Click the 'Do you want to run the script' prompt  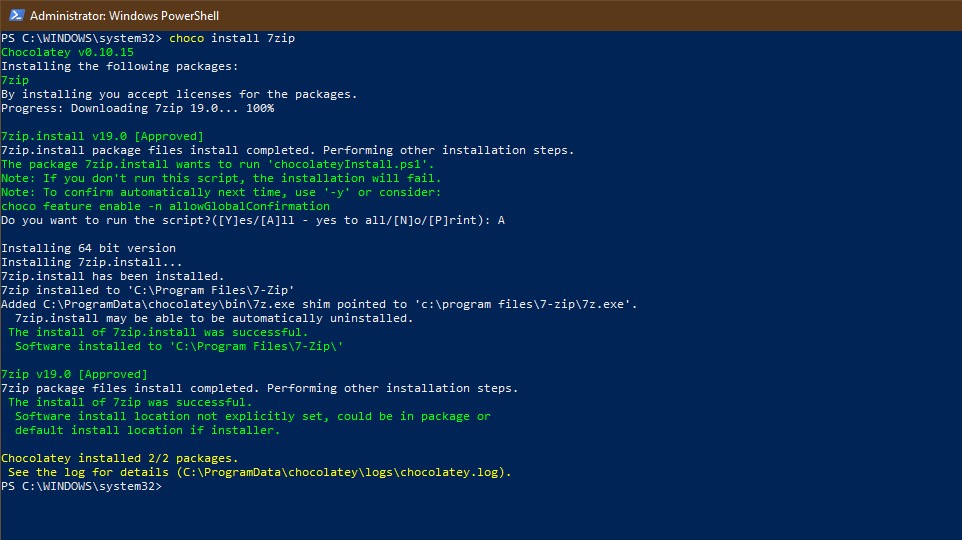pos(252,220)
